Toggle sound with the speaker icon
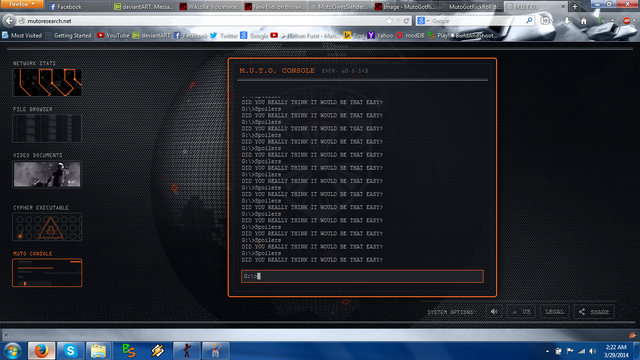This screenshot has height=360, width=640. pyautogui.click(x=494, y=312)
